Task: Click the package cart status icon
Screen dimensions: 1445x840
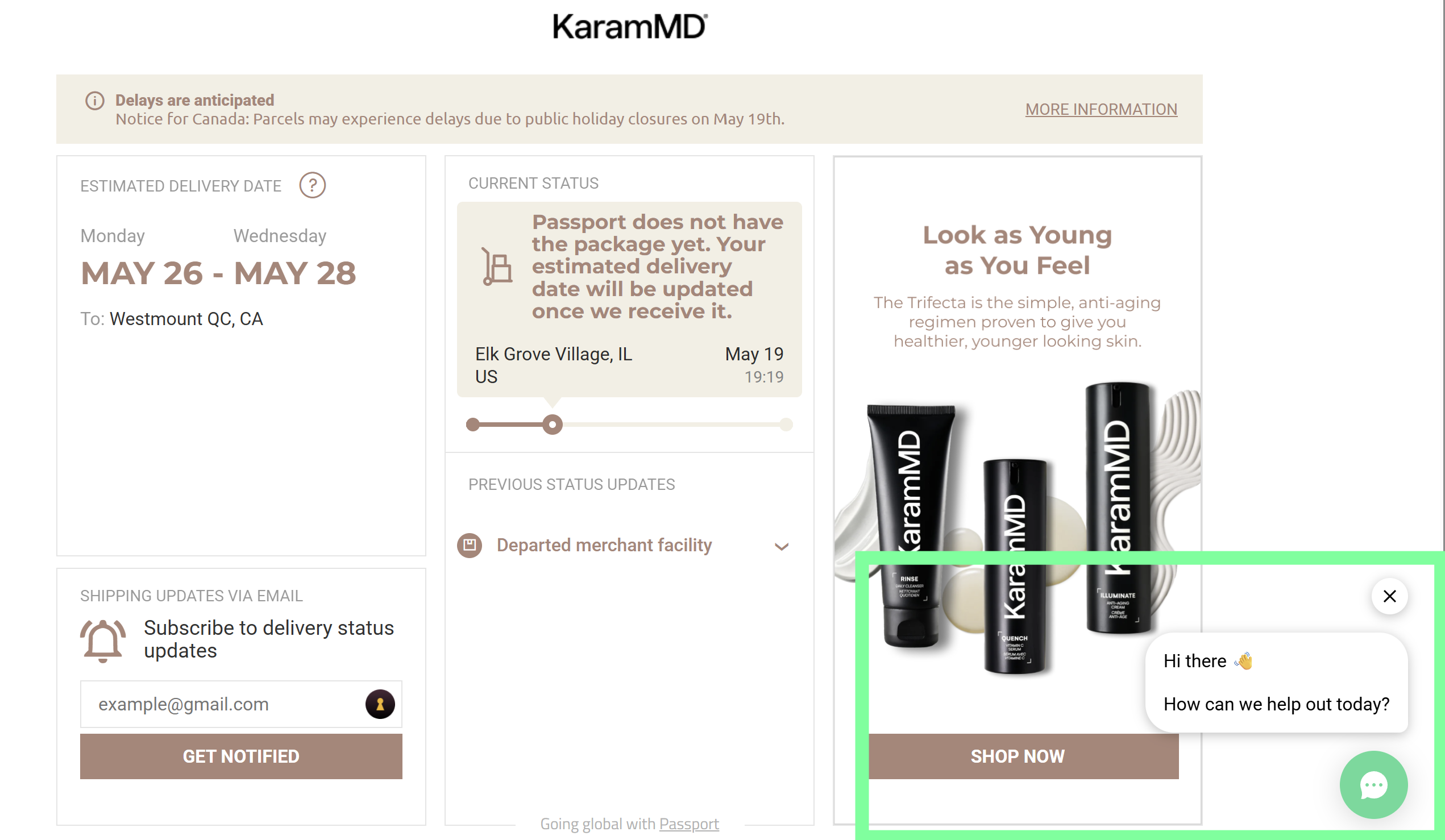Action: tap(497, 267)
